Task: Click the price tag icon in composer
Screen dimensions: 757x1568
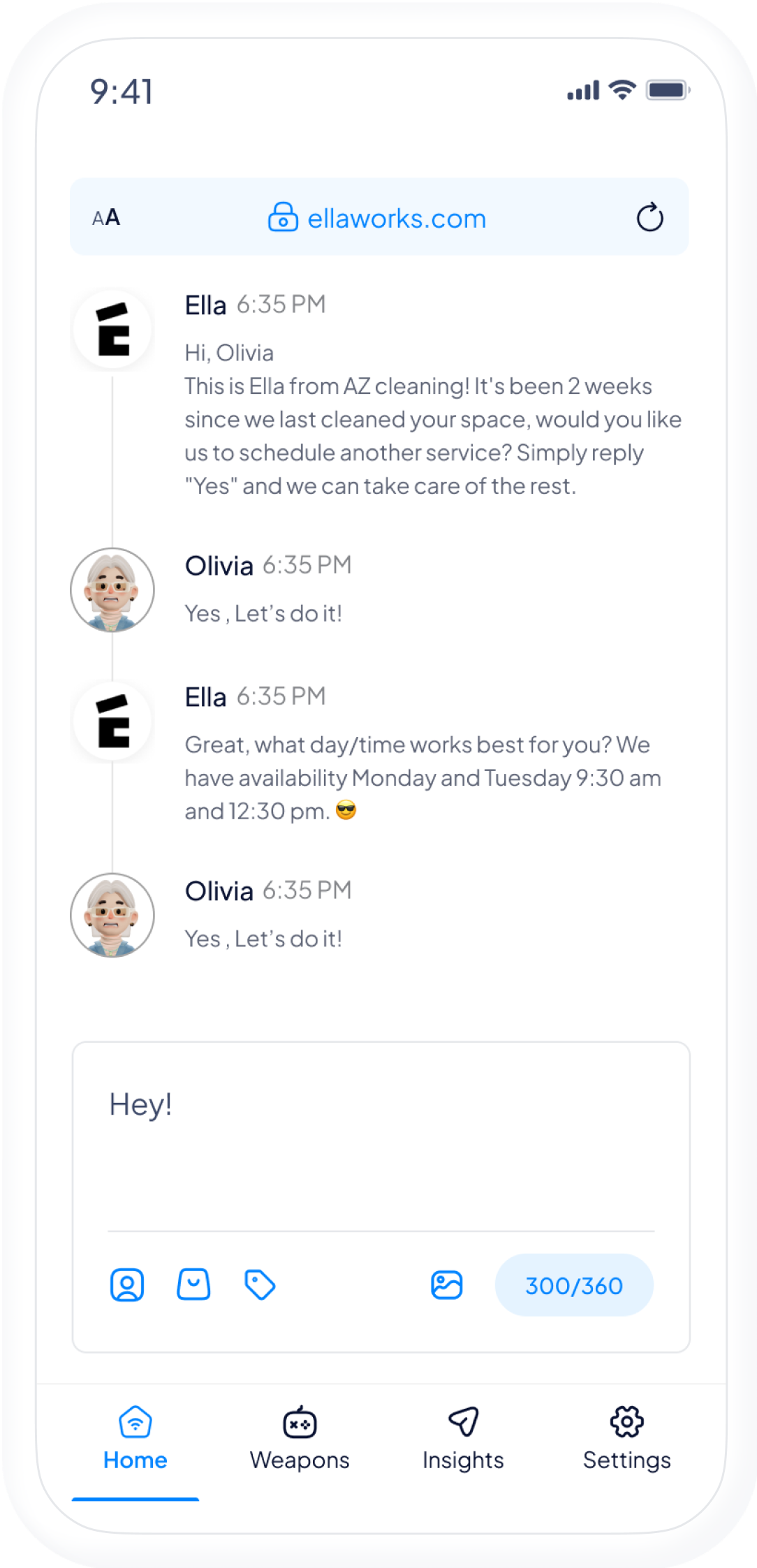Action: click(260, 1284)
